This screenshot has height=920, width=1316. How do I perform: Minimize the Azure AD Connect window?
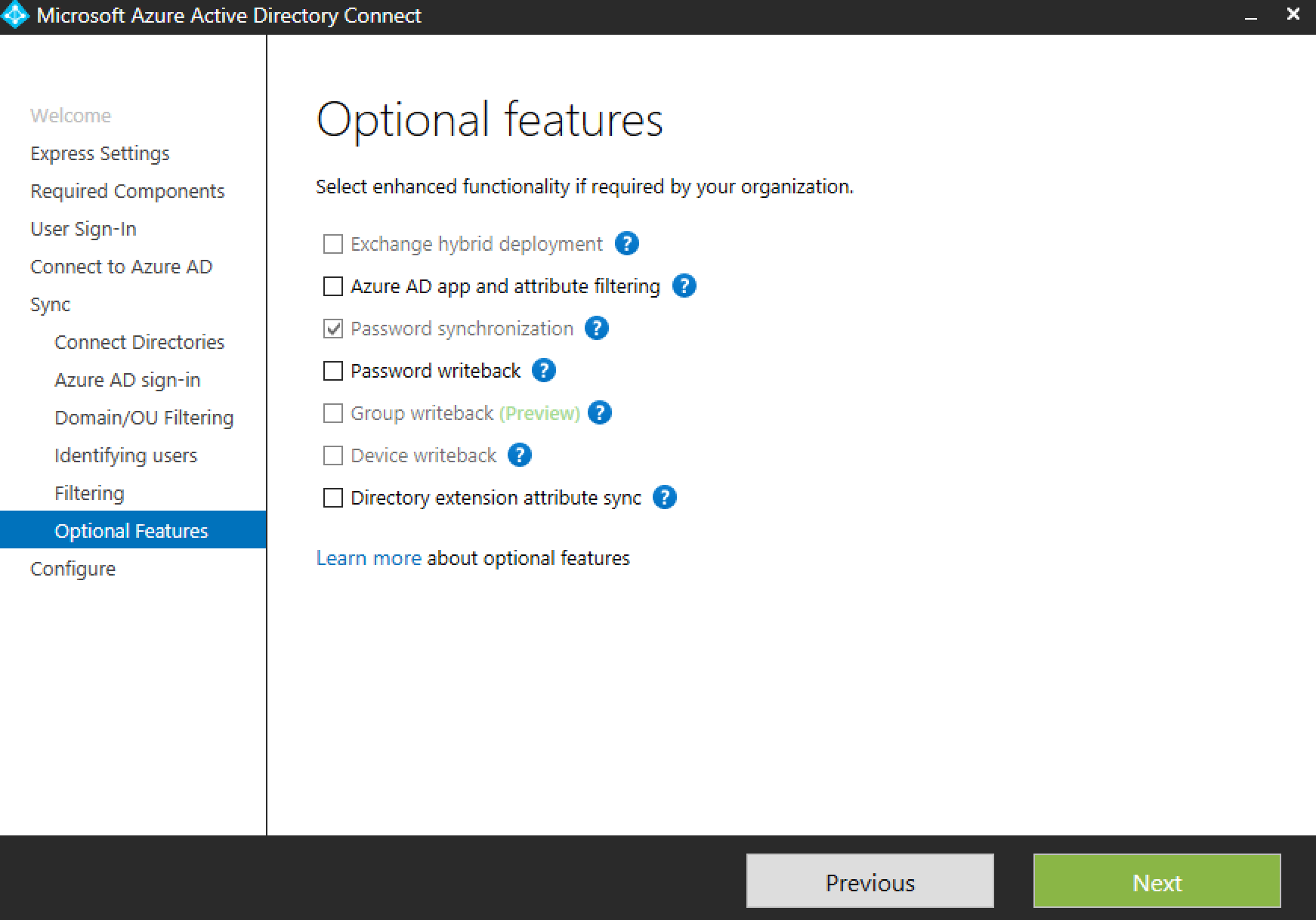coord(1251,16)
